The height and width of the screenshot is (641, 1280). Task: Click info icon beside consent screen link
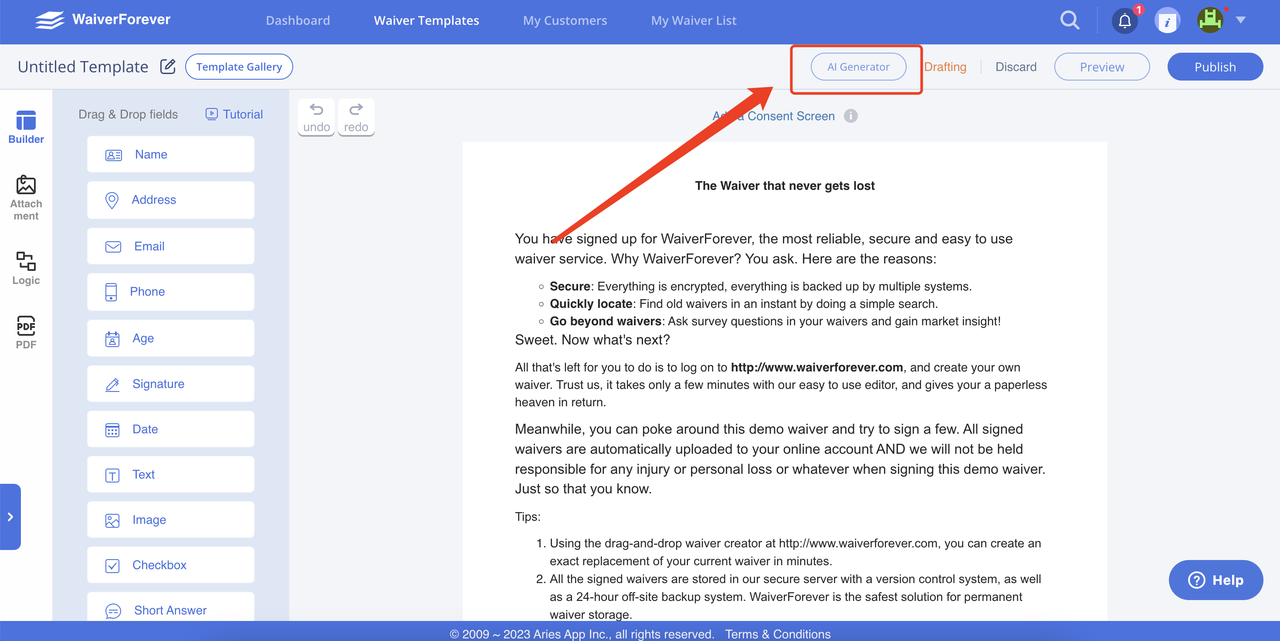click(x=851, y=116)
